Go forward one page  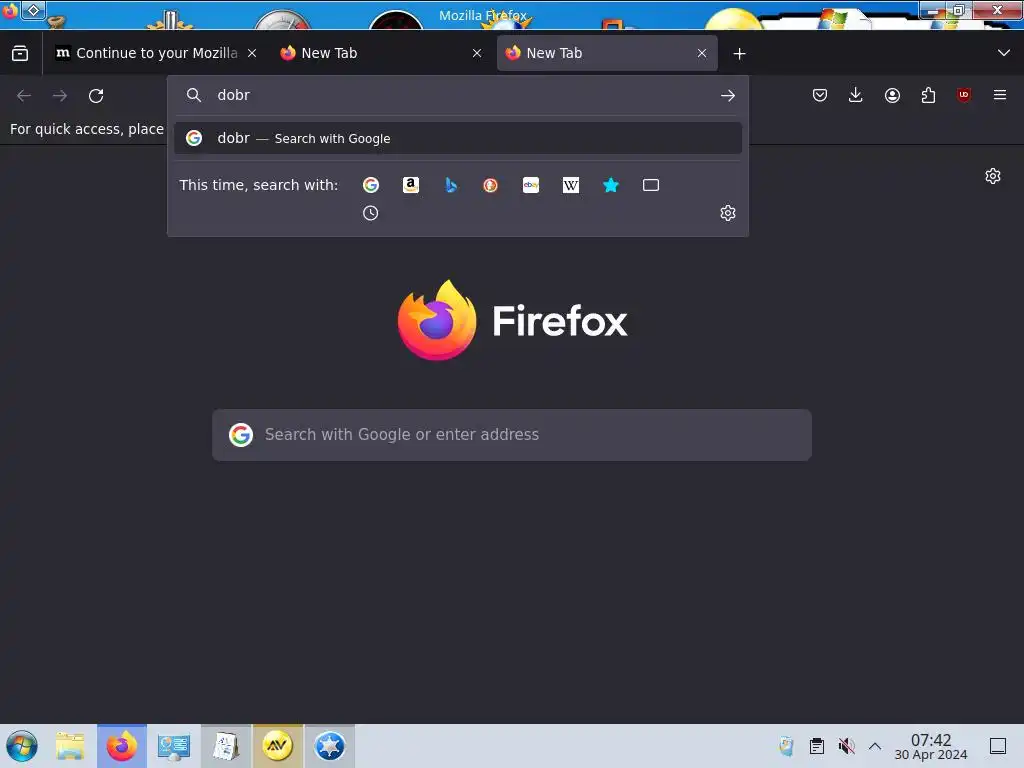(60, 96)
